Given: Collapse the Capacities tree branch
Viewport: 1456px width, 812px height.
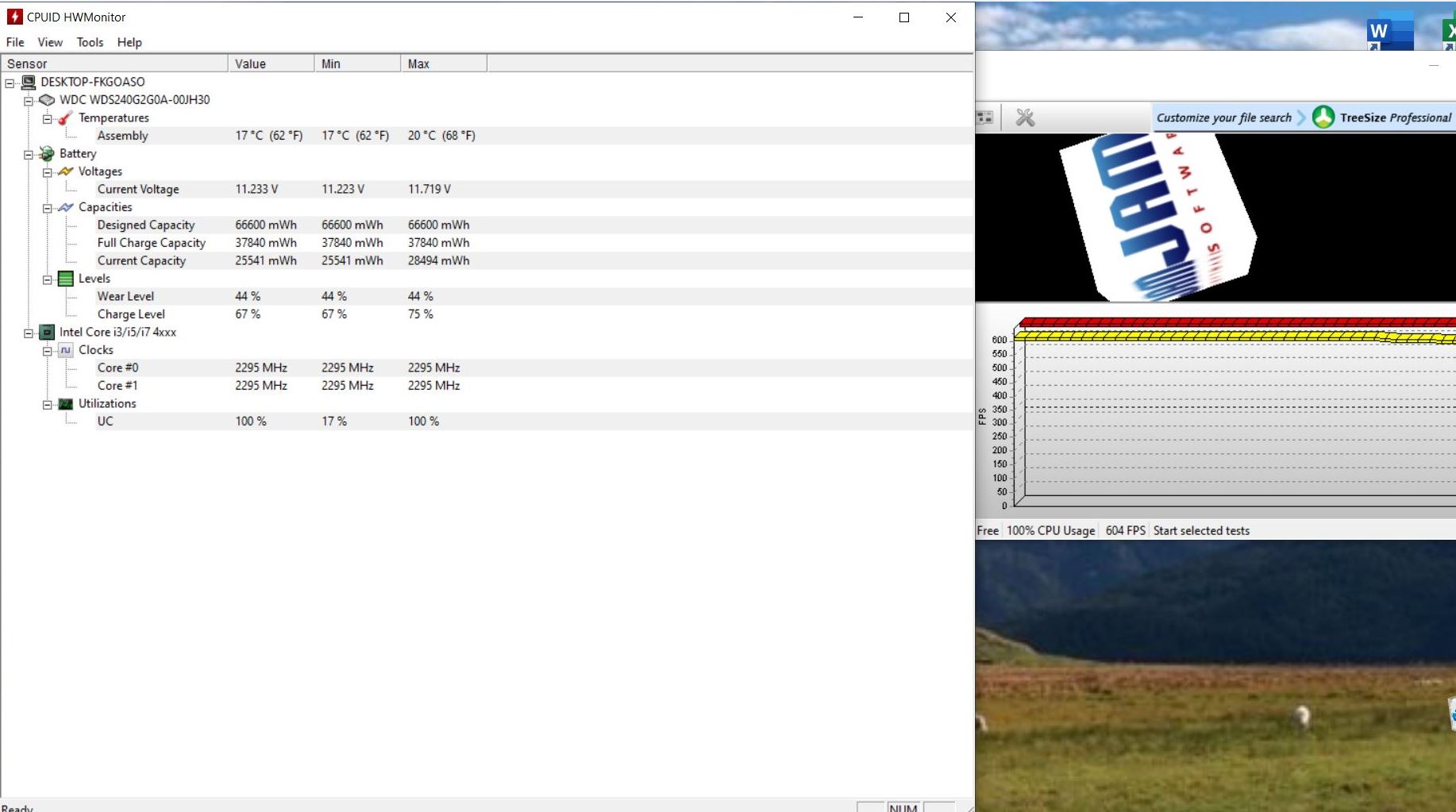Looking at the screenshot, I should pos(48,208).
